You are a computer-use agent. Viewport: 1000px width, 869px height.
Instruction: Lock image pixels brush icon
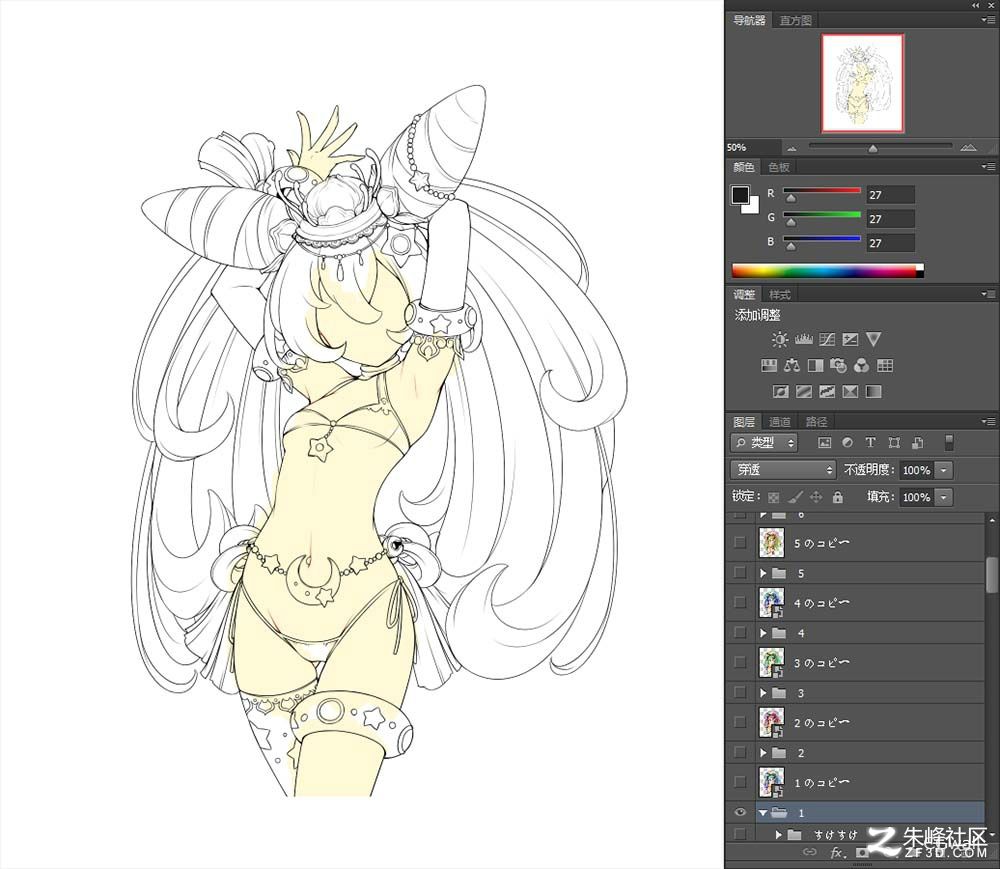point(795,497)
